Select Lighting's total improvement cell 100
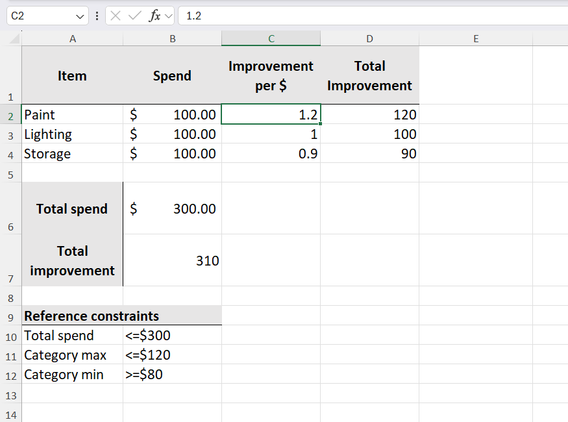Image resolution: width=568 pixels, height=422 pixels. click(370, 134)
